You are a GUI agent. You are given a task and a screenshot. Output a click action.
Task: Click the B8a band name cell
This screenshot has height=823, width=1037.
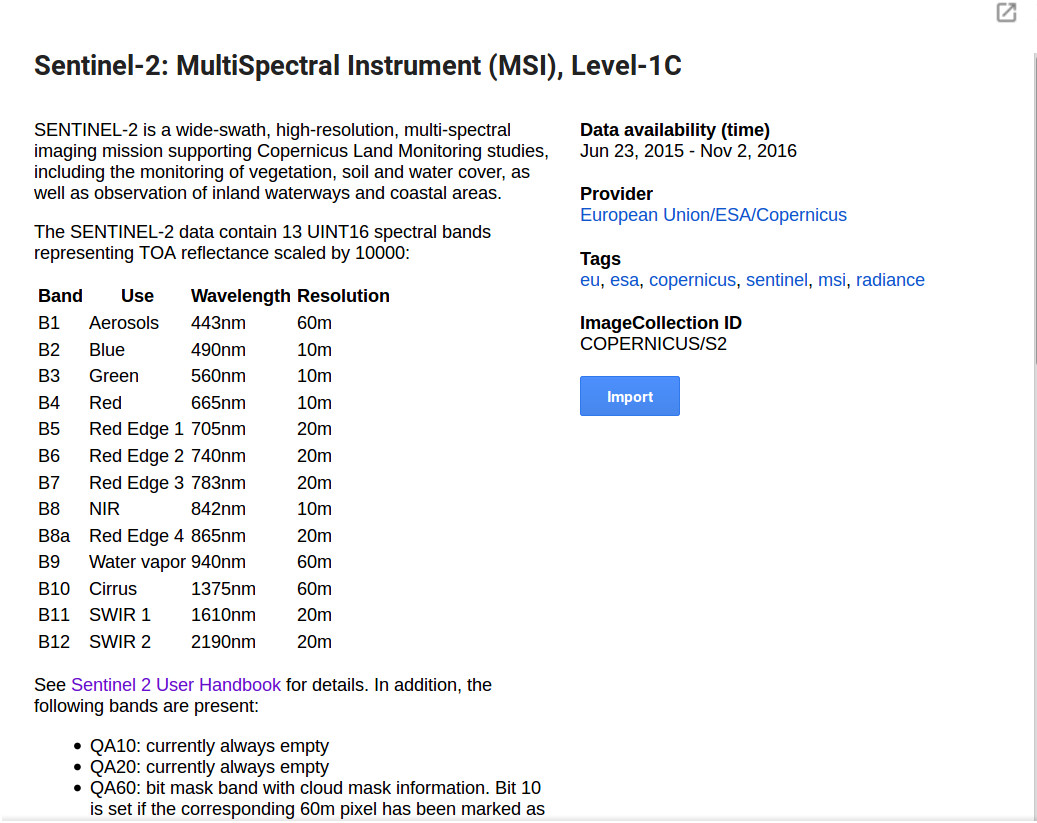point(54,536)
